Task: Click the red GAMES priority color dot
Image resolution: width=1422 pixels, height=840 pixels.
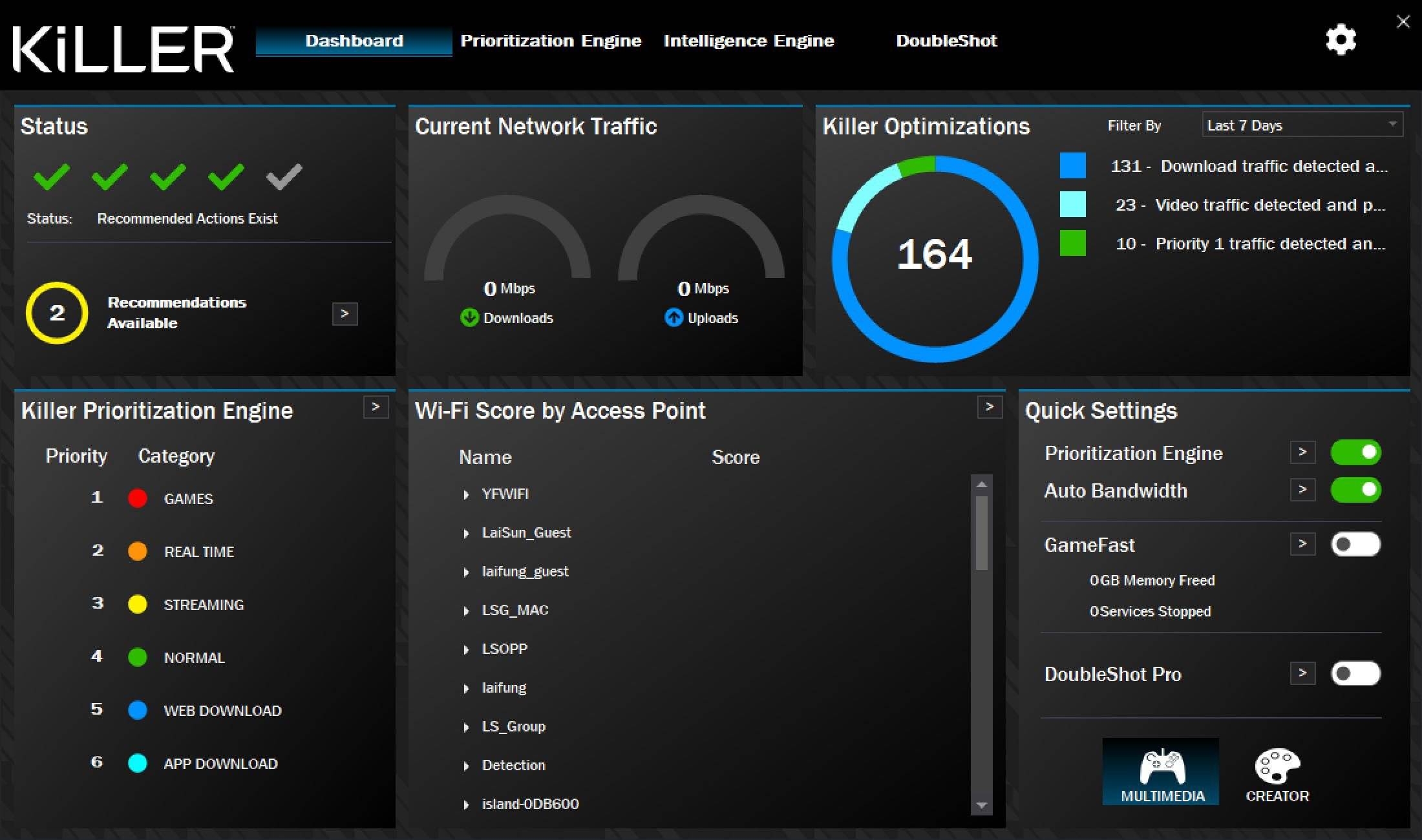Action: [138, 498]
